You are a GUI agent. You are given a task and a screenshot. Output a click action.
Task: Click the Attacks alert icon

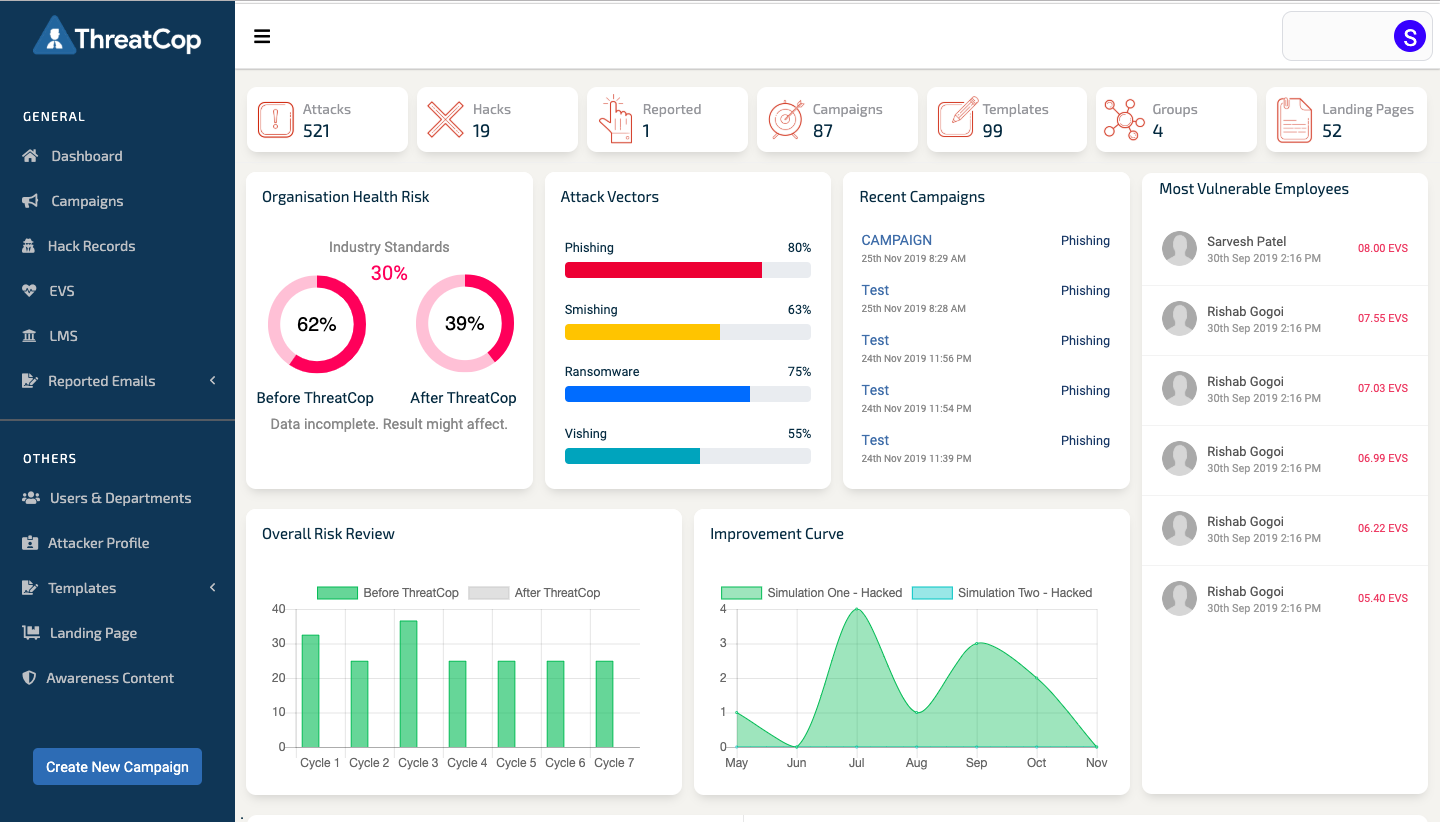pyautogui.click(x=275, y=120)
